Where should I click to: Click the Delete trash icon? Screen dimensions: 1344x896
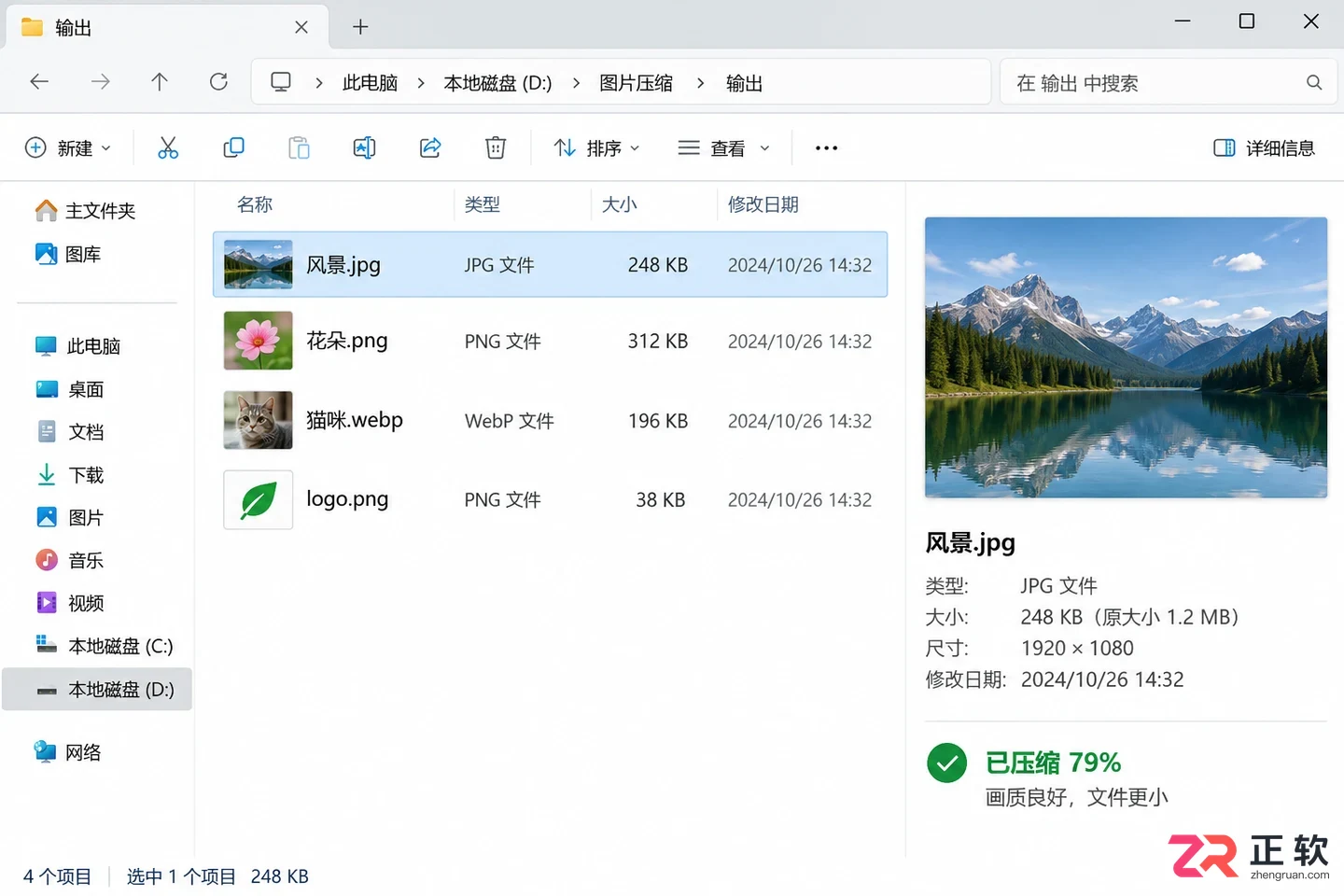[496, 147]
